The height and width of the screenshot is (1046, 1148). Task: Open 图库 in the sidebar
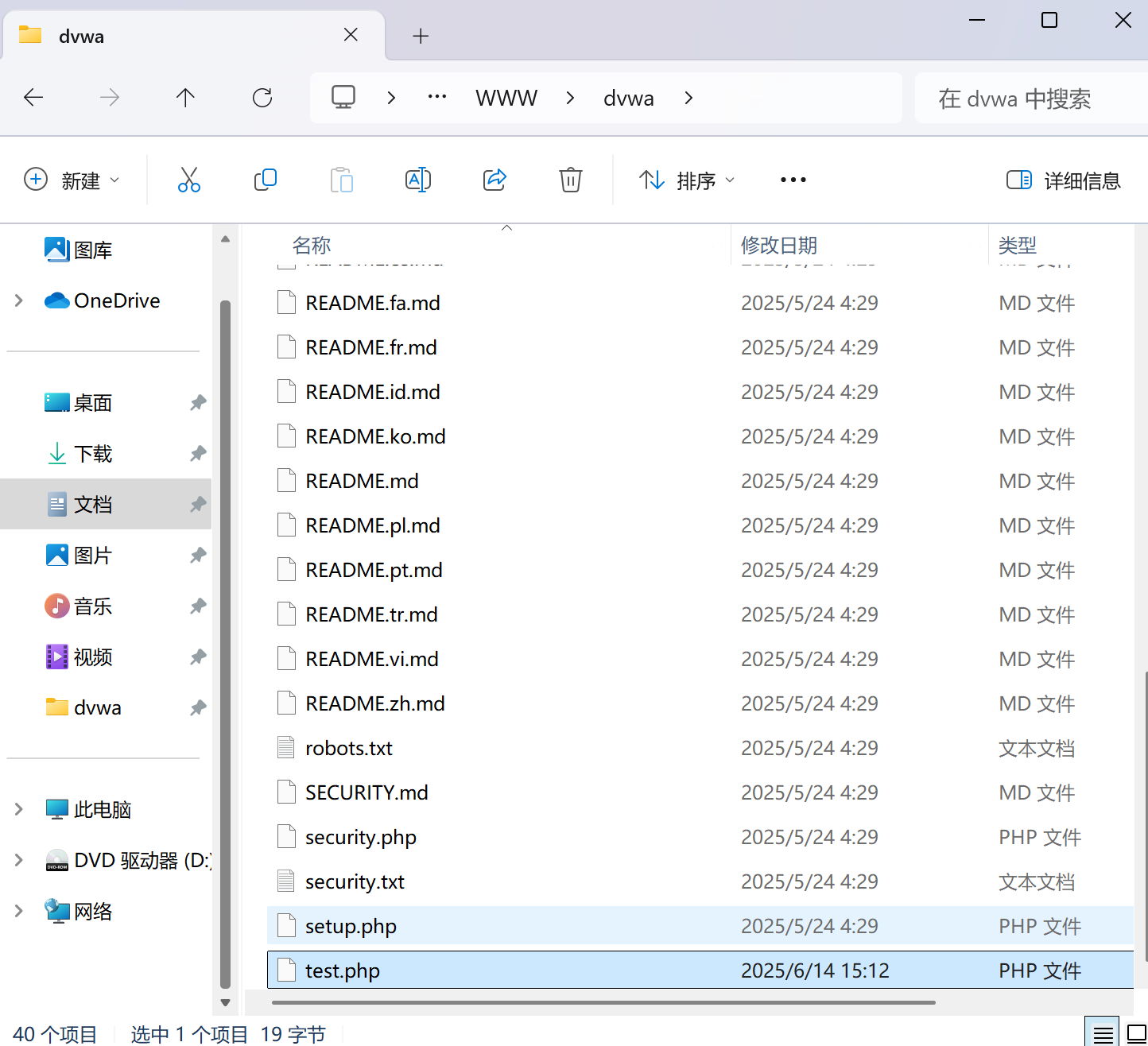78,250
